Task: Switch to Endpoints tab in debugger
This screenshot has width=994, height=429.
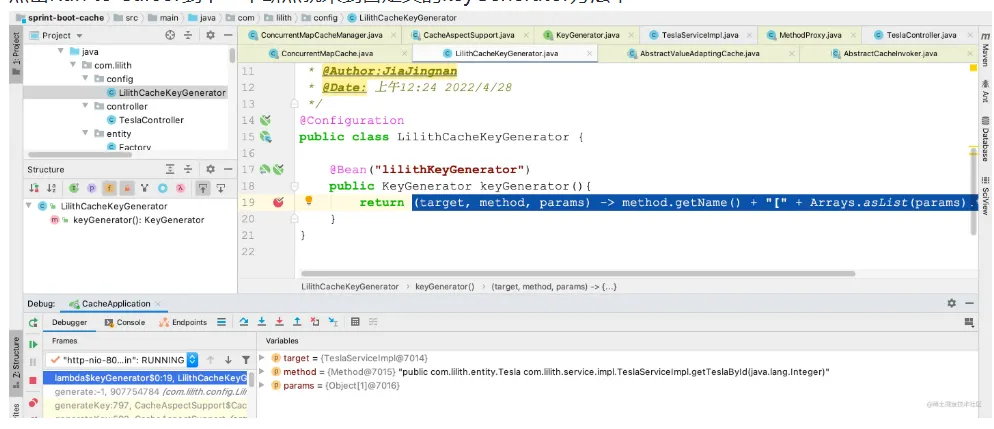Action: point(183,322)
